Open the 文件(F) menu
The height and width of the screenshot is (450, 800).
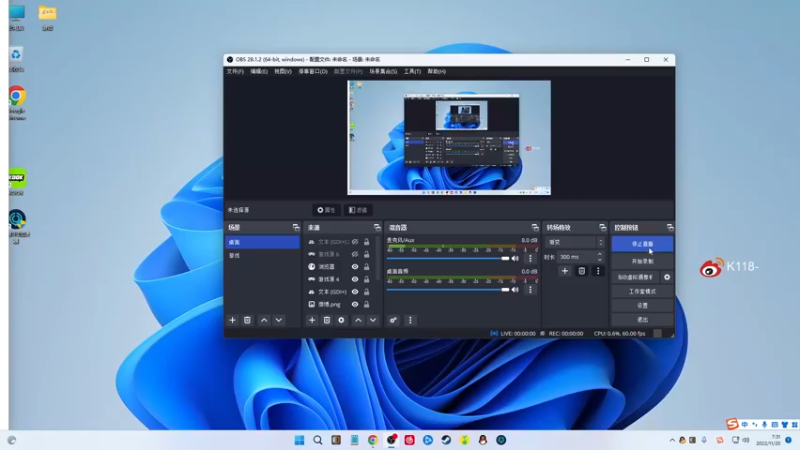tap(235, 71)
